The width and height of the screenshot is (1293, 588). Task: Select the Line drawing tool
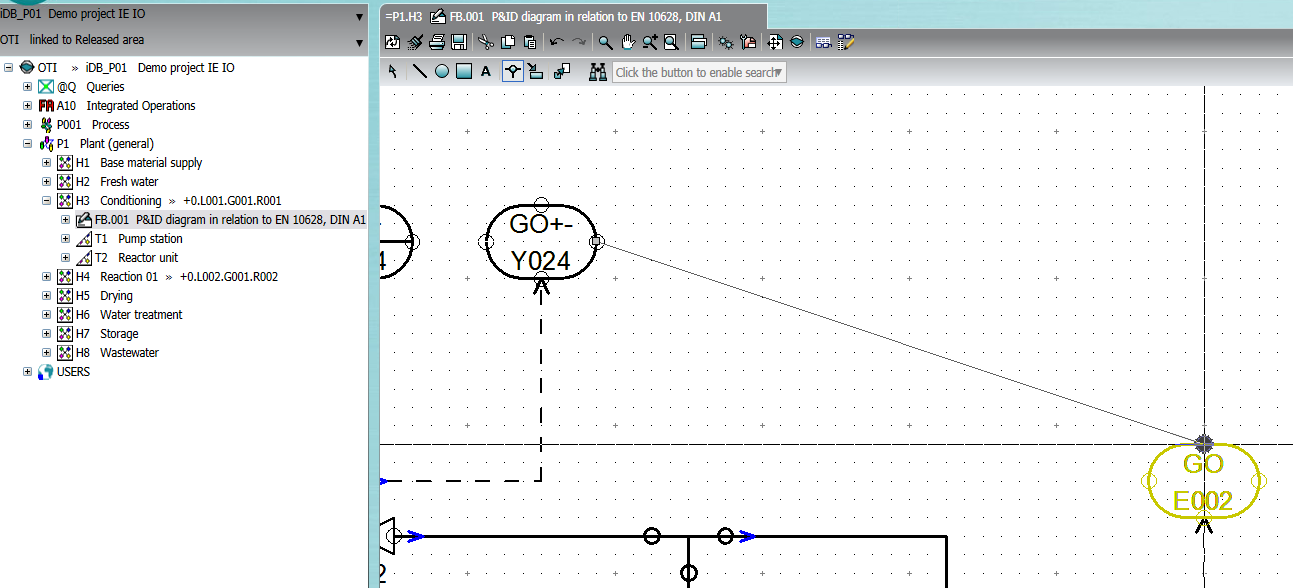pos(419,72)
